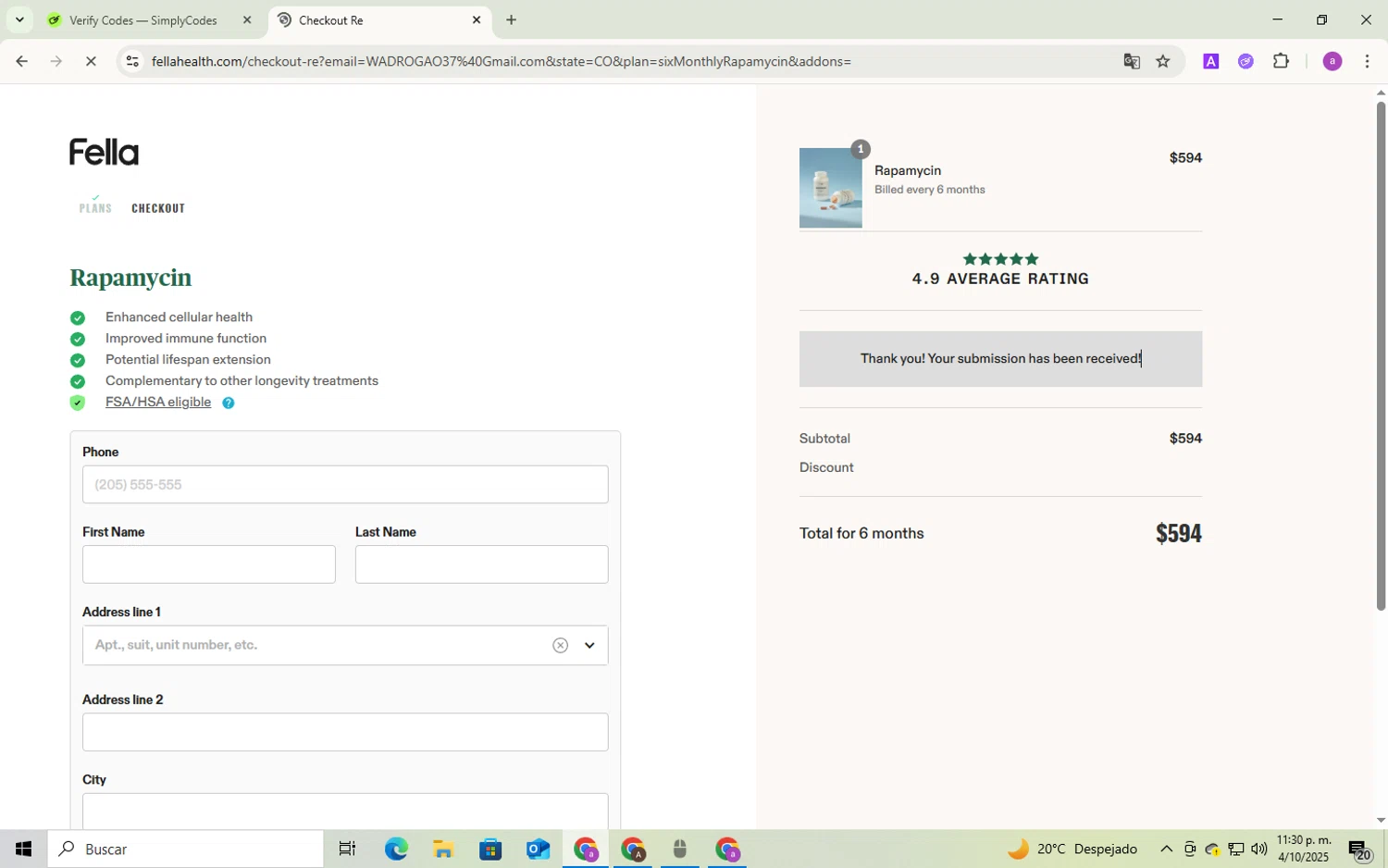The height and width of the screenshot is (868, 1388).
Task: Click into the Address line 2 field
Action: 345,732
